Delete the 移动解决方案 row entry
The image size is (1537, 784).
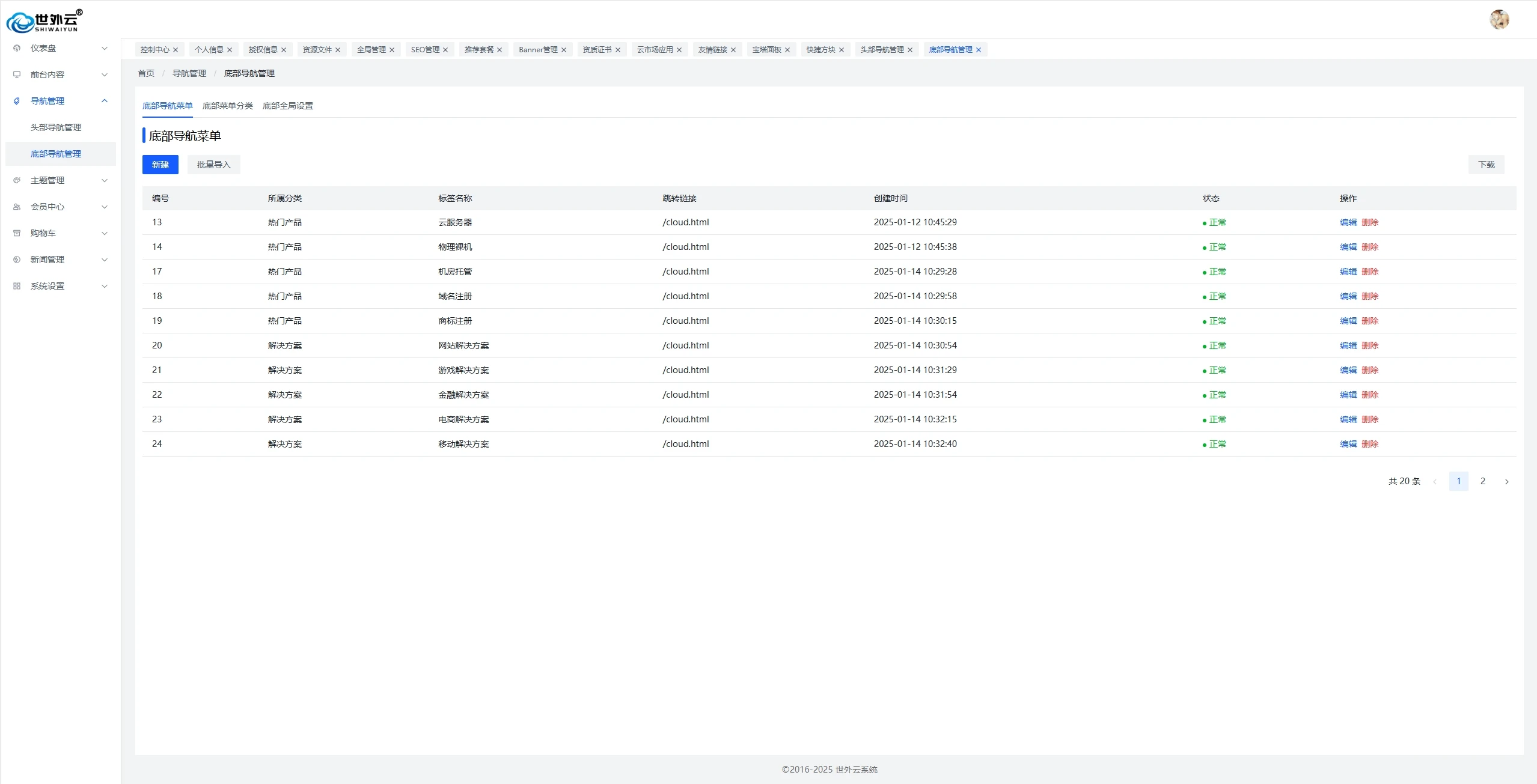click(x=1369, y=444)
